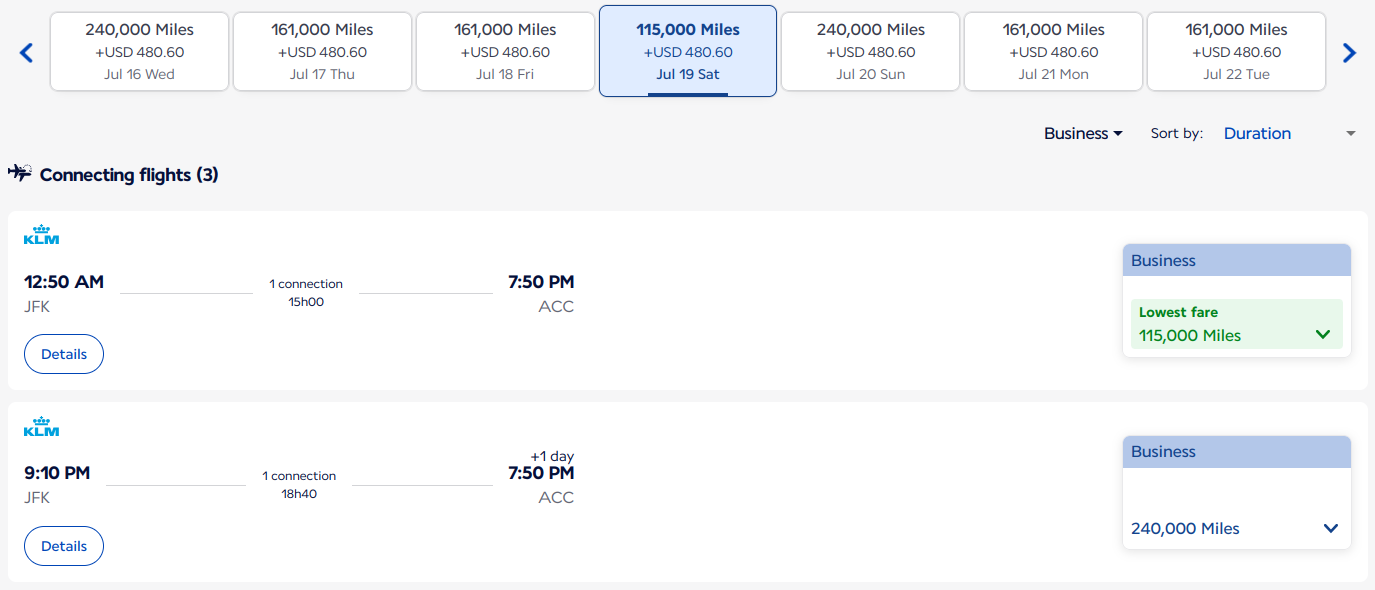Click the KLM logo on second flight
Screen dimensions: 1375x590
(x=41, y=427)
